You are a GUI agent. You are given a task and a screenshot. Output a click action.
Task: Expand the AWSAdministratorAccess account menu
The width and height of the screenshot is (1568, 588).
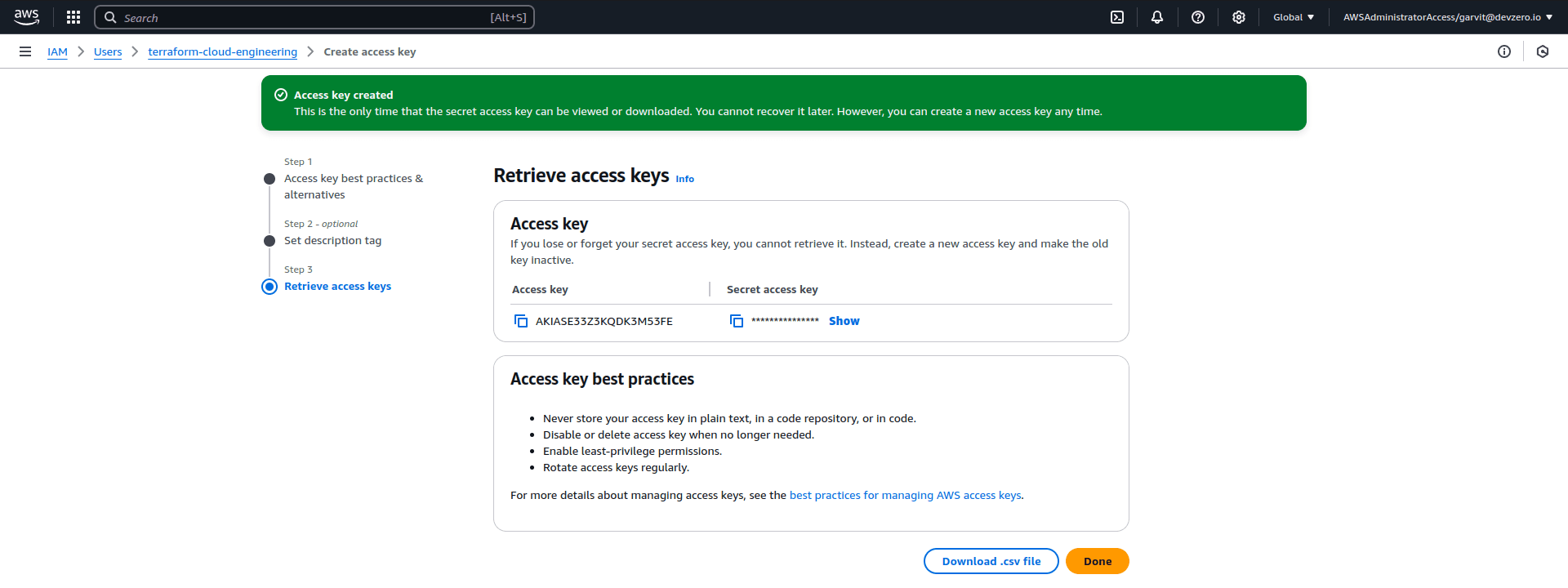tap(1448, 17)
